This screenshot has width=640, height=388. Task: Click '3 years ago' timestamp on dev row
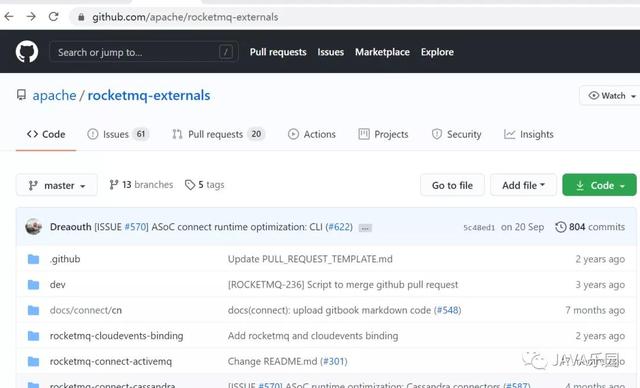600,284
